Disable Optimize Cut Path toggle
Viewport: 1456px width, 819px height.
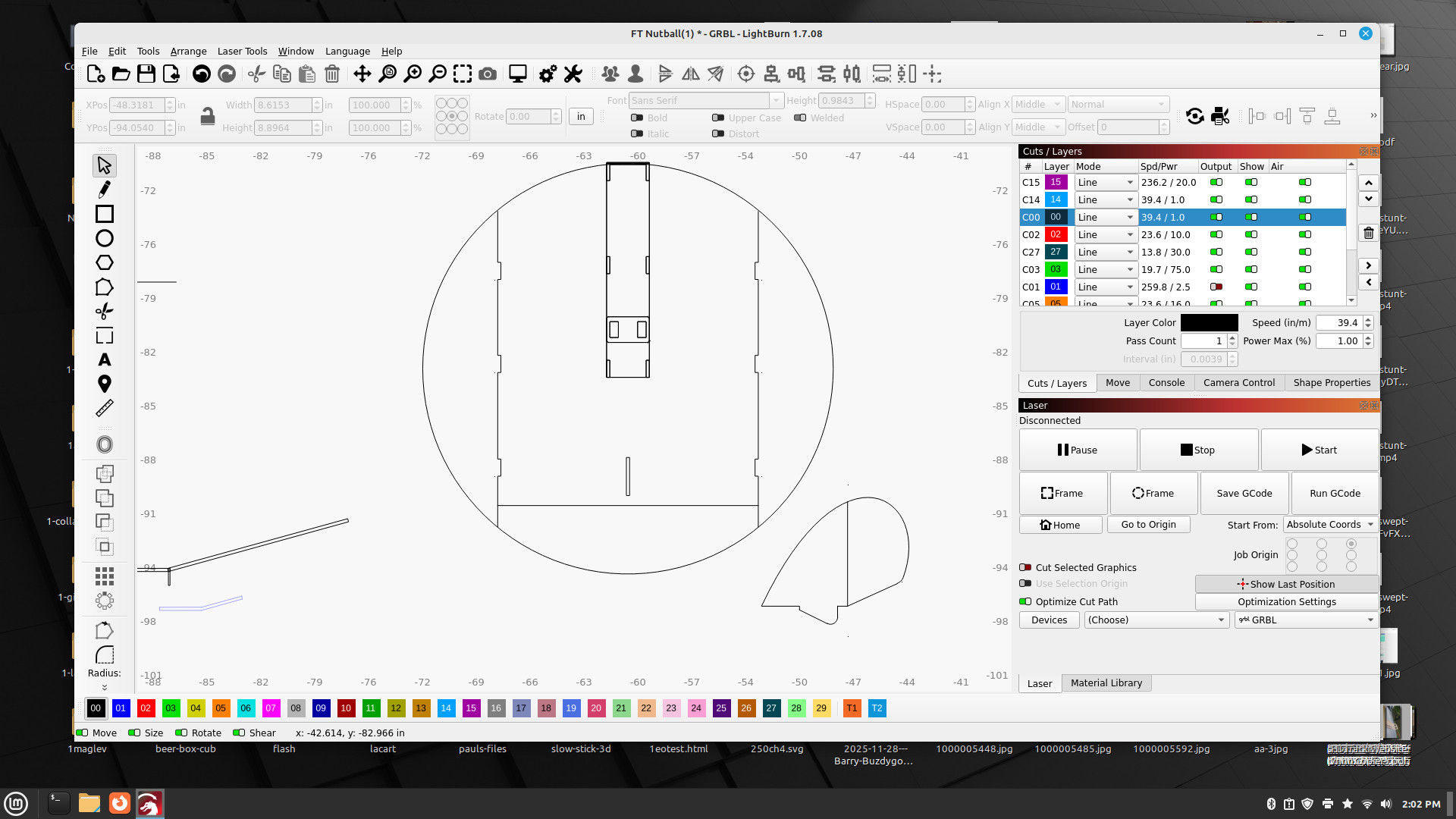point(1025,601)
